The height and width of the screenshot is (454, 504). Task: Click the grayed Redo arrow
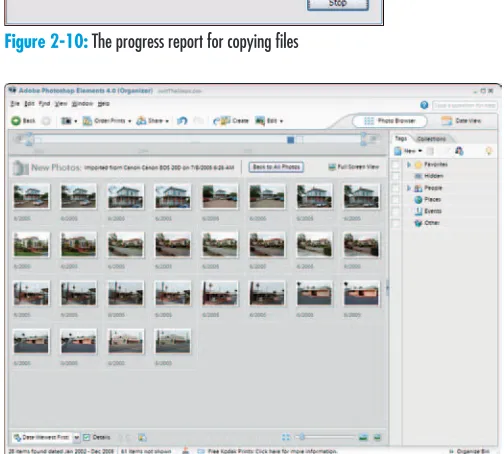[x=198, y=121]
